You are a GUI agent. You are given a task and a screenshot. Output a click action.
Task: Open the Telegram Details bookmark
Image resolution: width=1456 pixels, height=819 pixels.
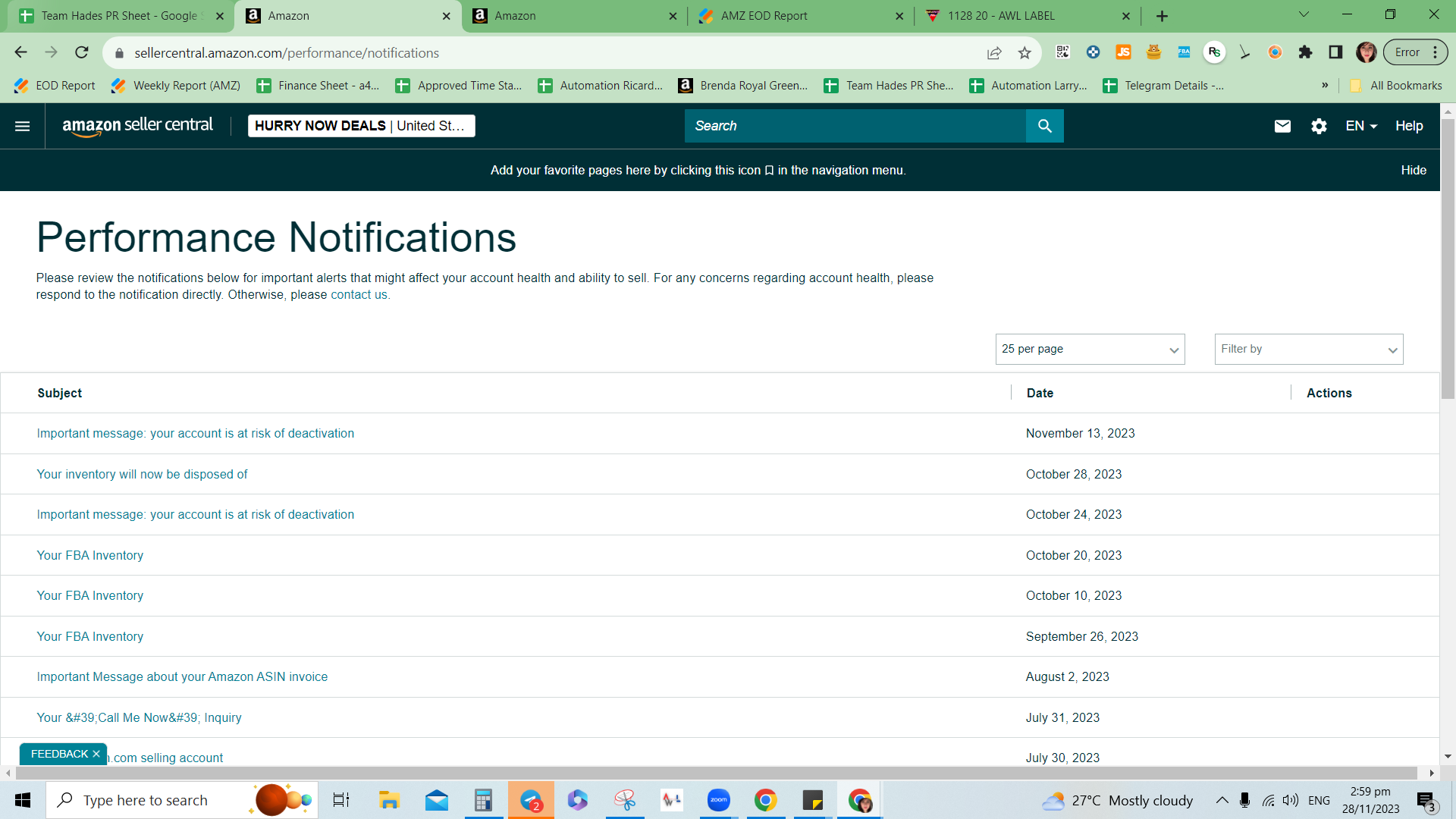tap(1163, 86)
